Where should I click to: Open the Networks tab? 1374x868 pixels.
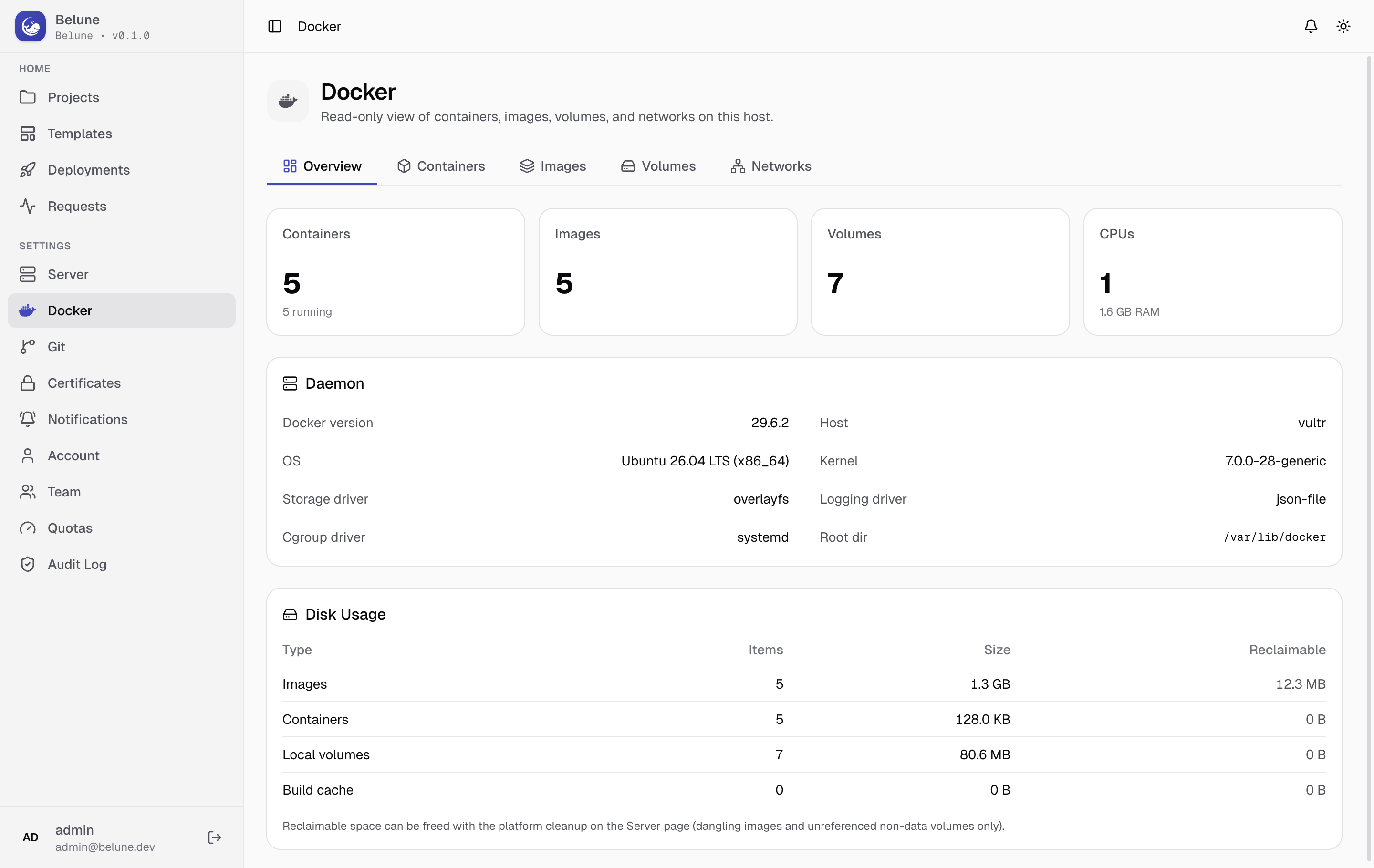click(771, 166)
